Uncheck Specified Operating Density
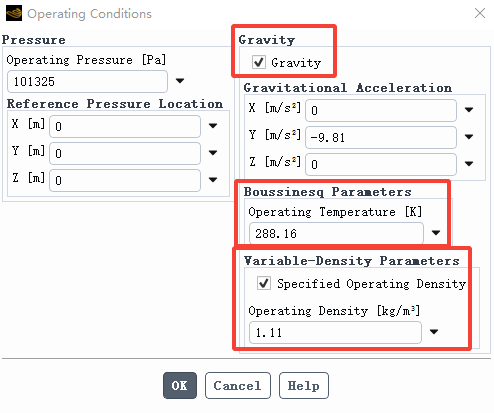The width and height of the screenshot is (494, 413). pos(264,283)
